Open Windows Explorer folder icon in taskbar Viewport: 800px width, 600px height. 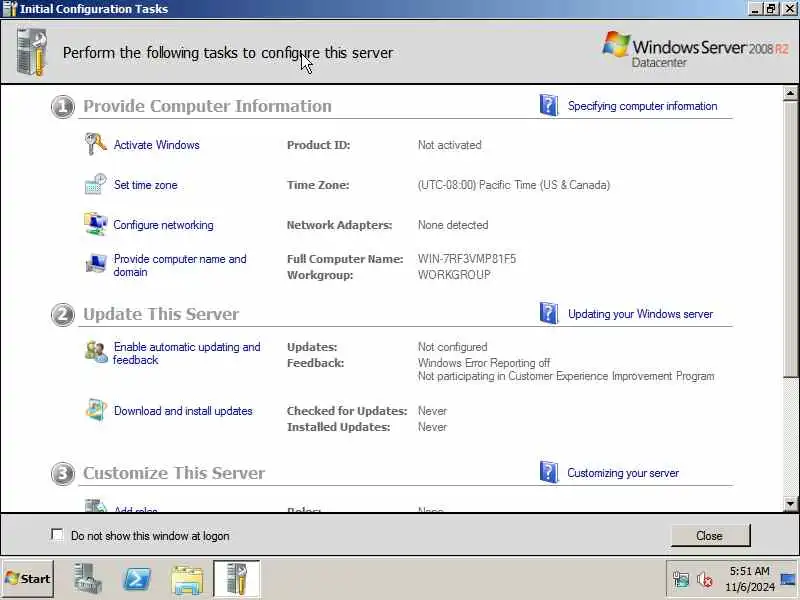pos(187,580)
